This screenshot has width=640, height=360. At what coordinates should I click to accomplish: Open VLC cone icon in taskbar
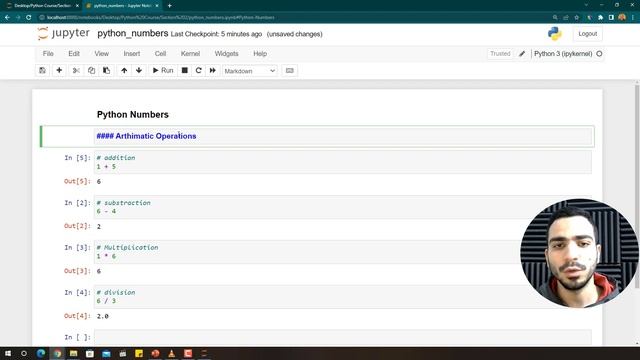pyautogui.click(x=171, y=353)
